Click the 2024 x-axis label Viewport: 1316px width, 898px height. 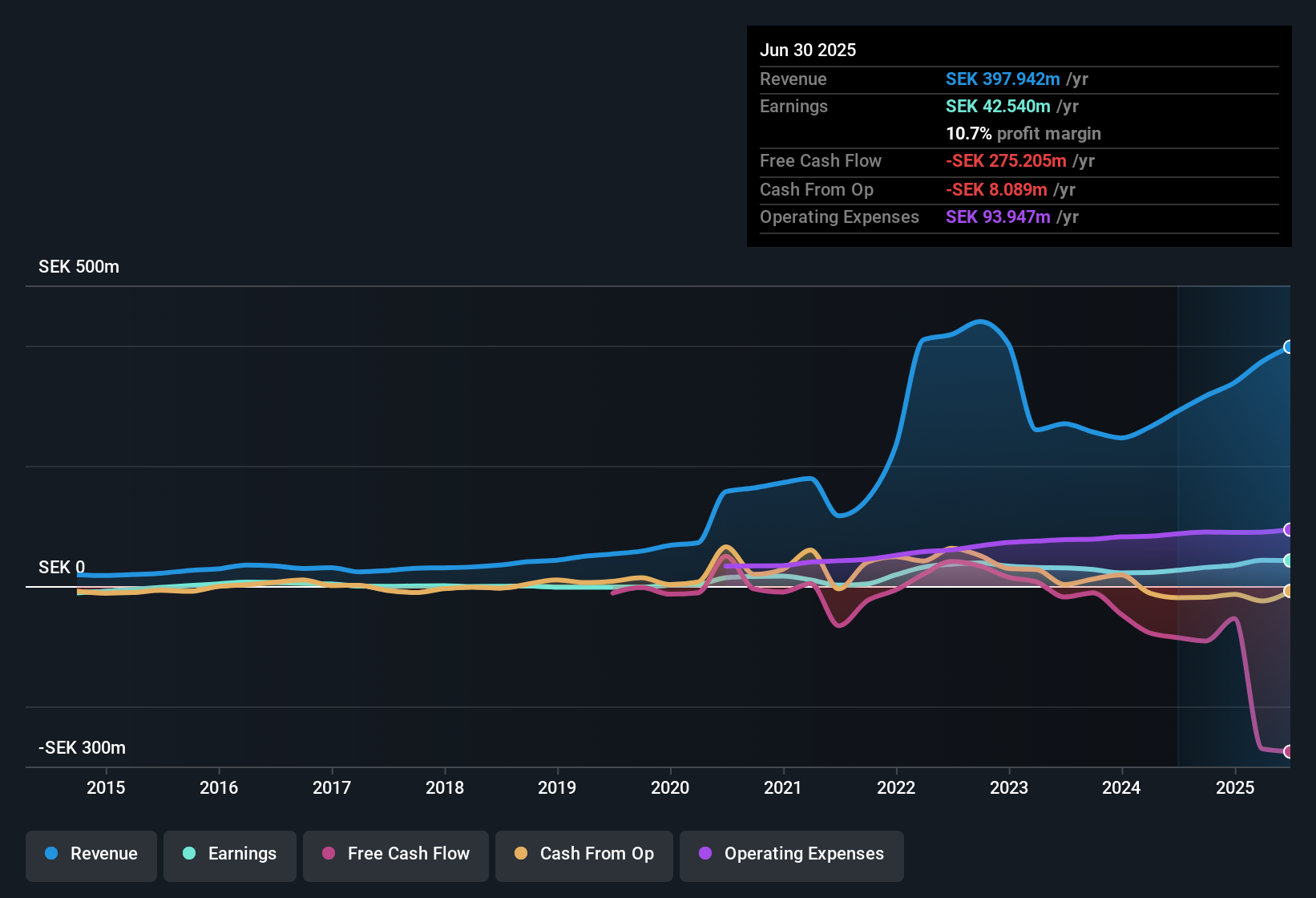click(x=1121, y=788)
